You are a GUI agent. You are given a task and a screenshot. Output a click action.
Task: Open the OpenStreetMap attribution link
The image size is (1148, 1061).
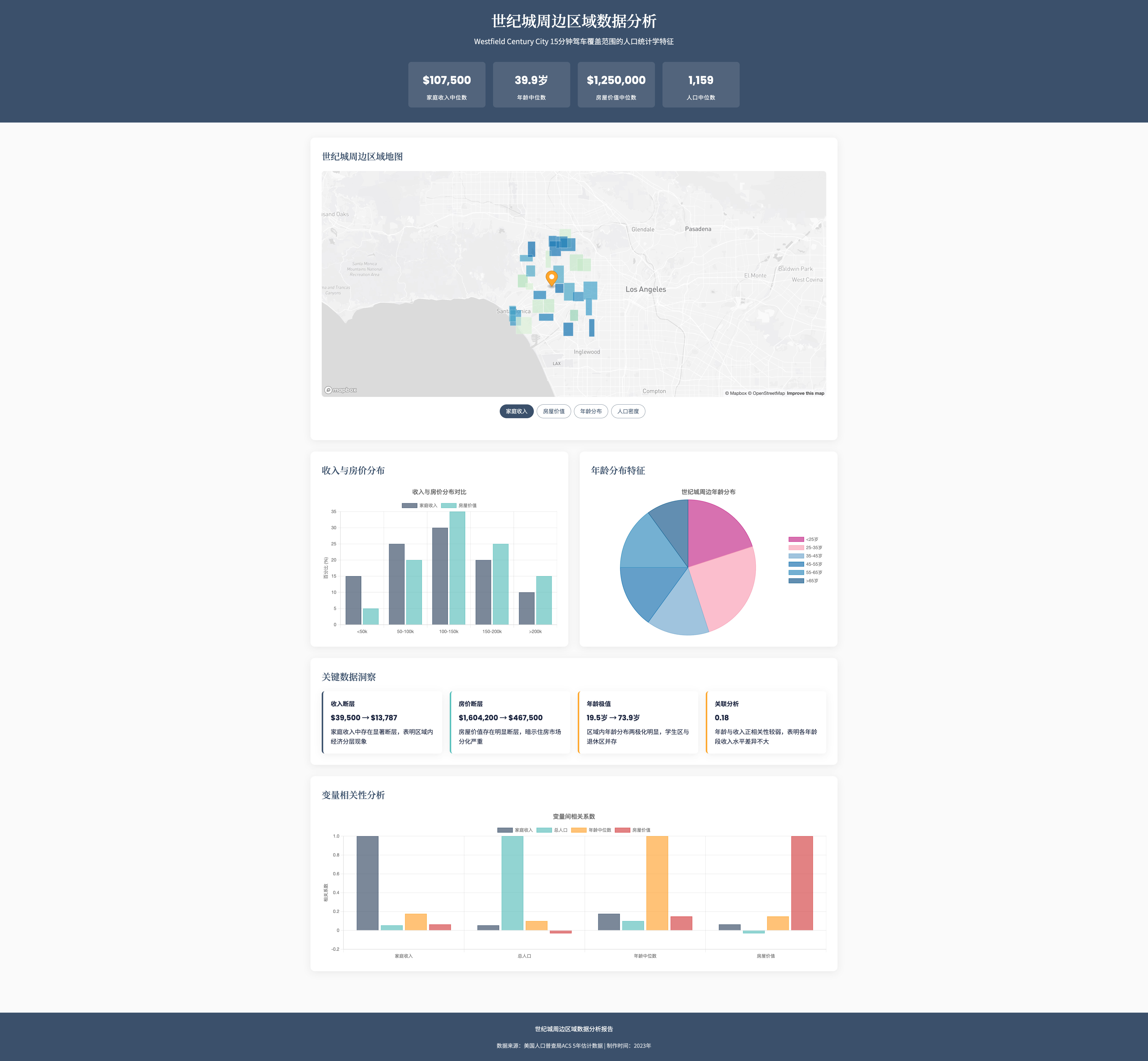pos(766,393)
